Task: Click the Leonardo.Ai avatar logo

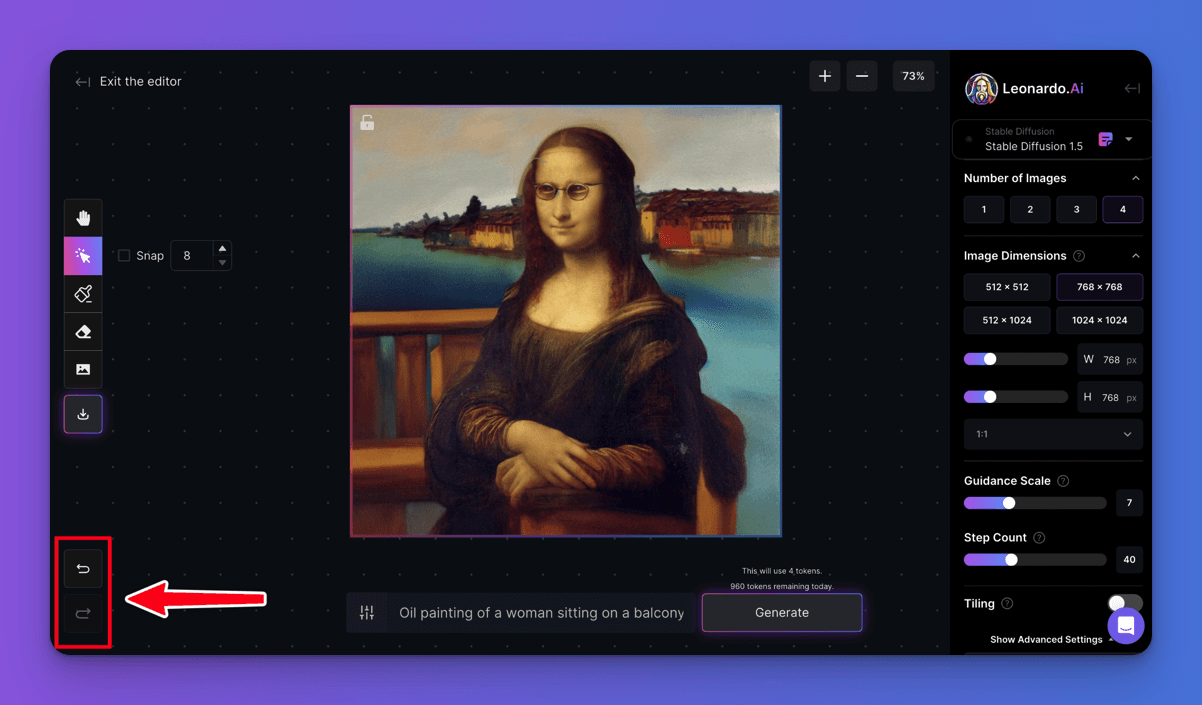Action: tap(981, 89)
